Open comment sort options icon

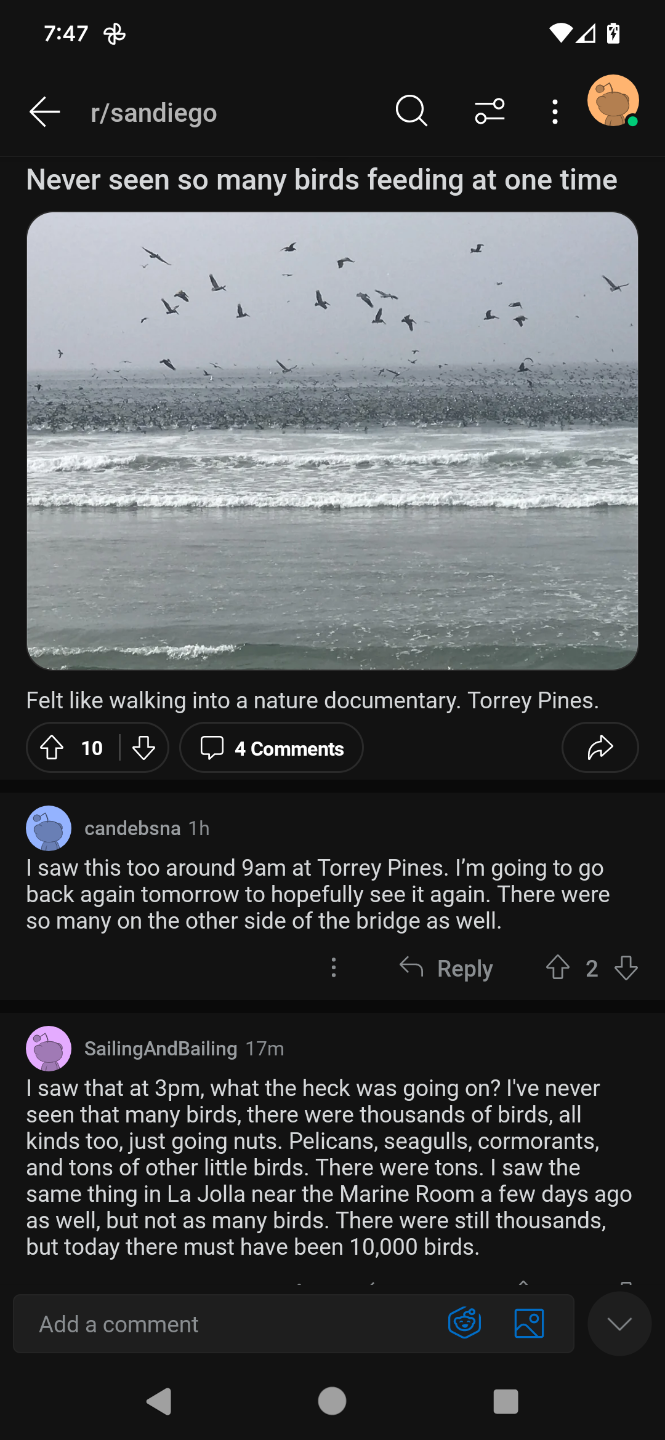pyautogui.click(x=489, y=111)
